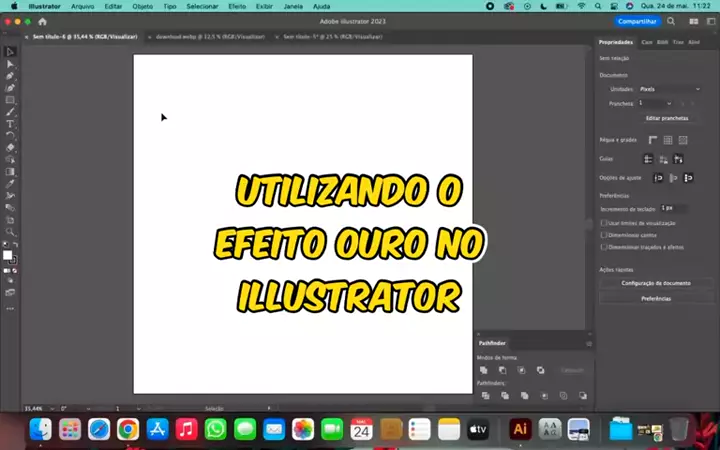This screenshot has width=720, height=450.
Task: Open the Unidades dropdown showing Pixels
Action: click(x=669, y=89)
